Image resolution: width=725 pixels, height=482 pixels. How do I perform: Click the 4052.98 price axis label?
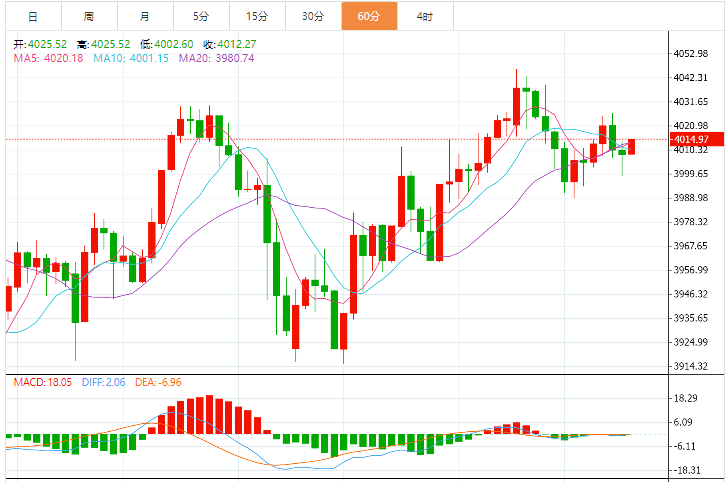click(691, 53)
